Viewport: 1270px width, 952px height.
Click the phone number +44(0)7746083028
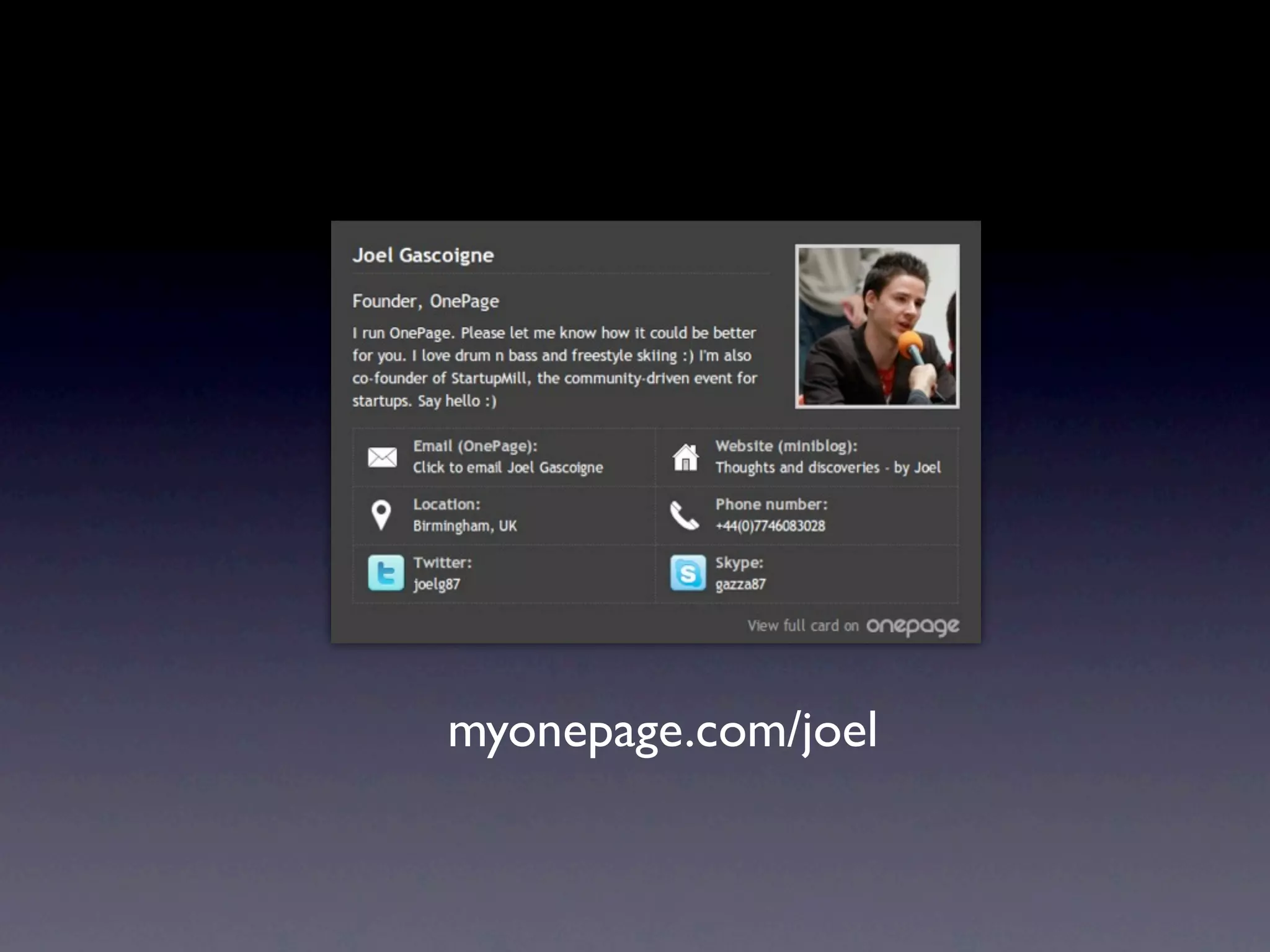coord(770,526)
